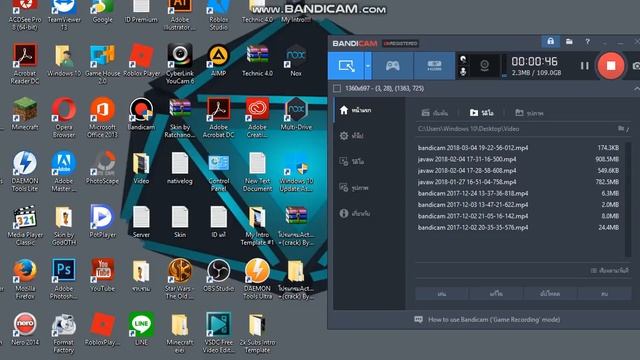The image size is (640, 360).
Task: Toggle the microphone icon in Bandicam
Action: click(463, 72)
